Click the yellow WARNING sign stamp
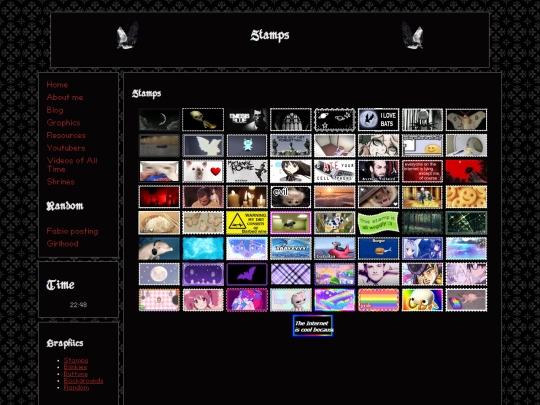The width and height of the screenshot is (540, 405). click(247, 223)
